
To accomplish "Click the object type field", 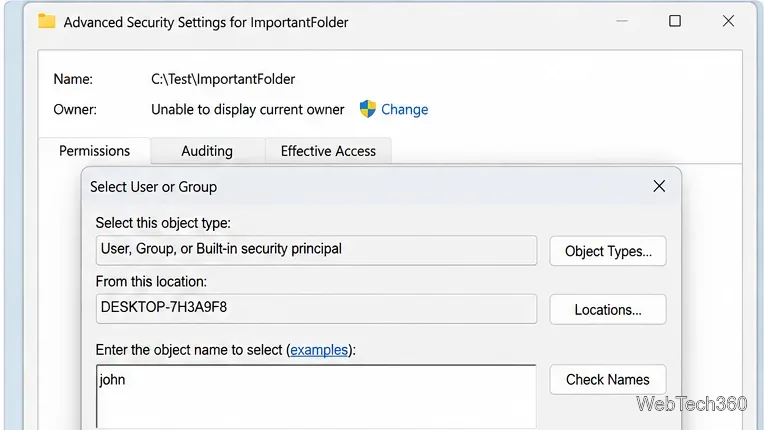I will pyautogui.click(x=316, y=250).
